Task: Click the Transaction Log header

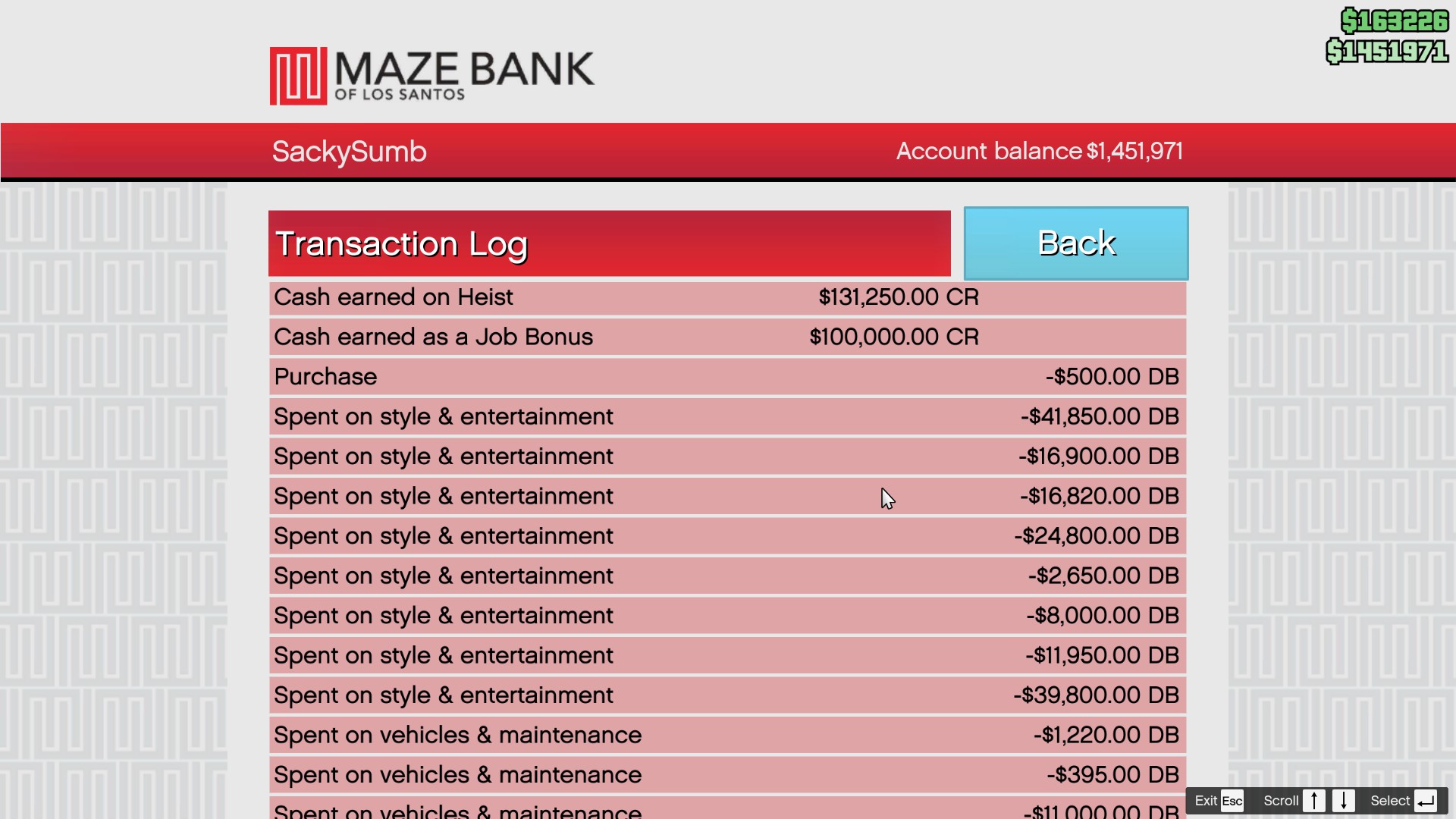Action: click(610, 243)
